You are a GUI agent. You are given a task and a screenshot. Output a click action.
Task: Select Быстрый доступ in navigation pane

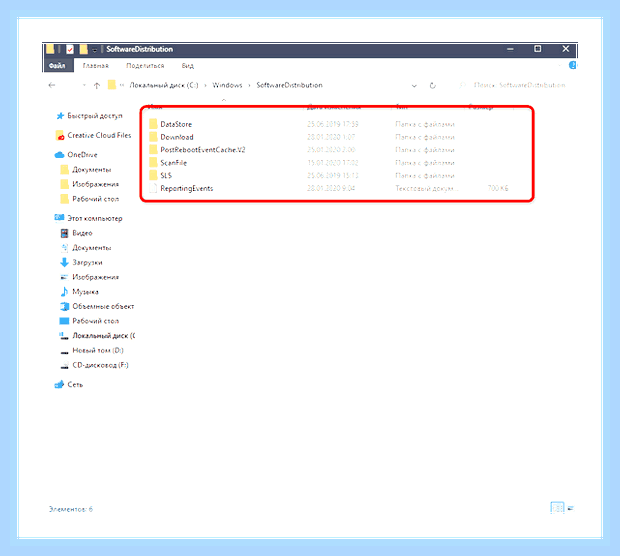[x=95, y=115]
